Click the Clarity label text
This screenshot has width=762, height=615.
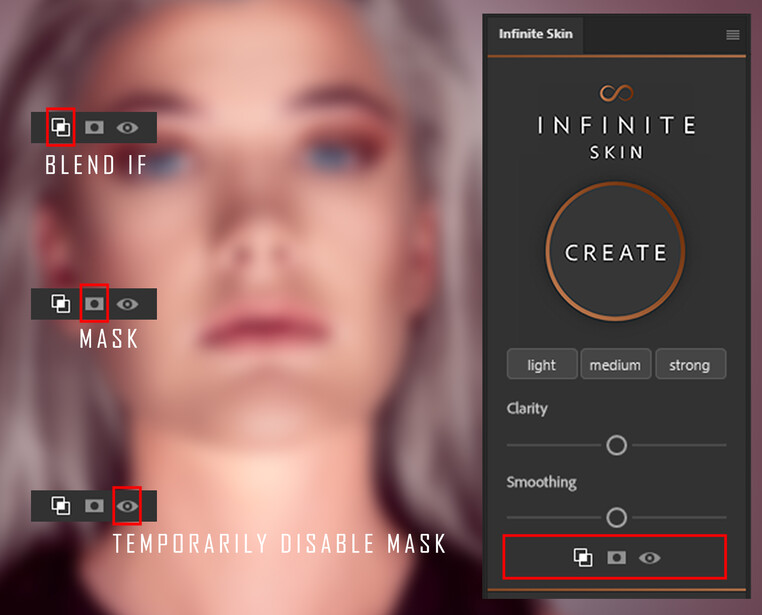(527, 409)
